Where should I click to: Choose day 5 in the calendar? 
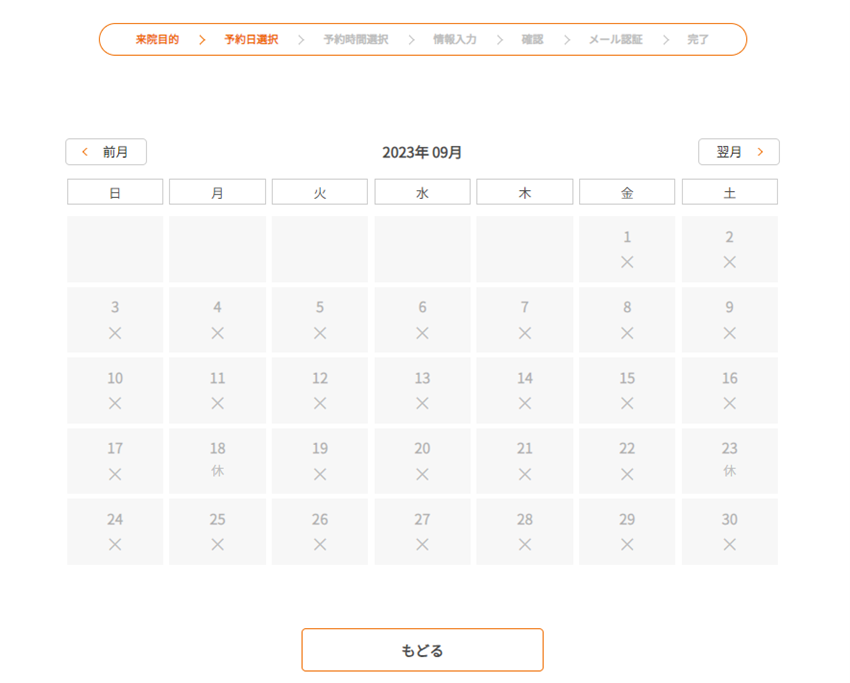pyautogui.click(x=320, y=320)
